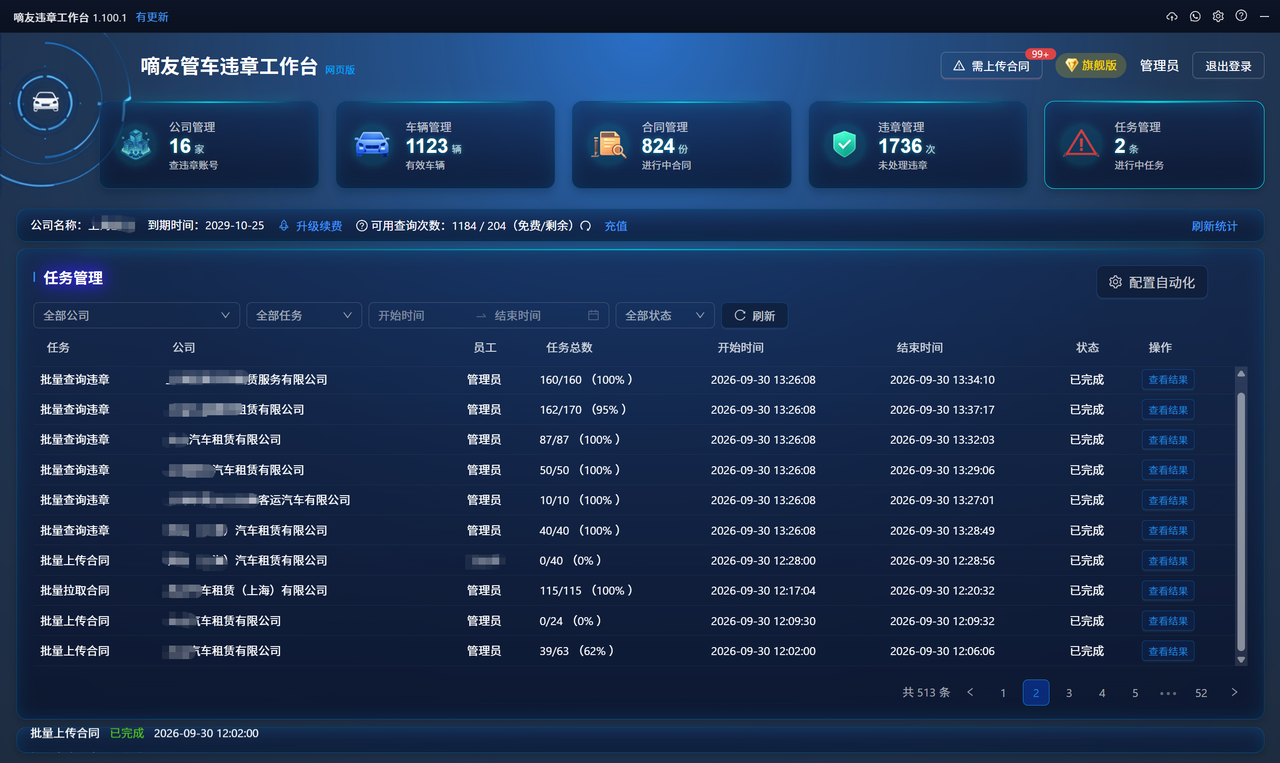Click the 网页版 link beside the title
The width and height of the screenshot is (1280, 763).
pyautogui.click(x=340, y=70)
